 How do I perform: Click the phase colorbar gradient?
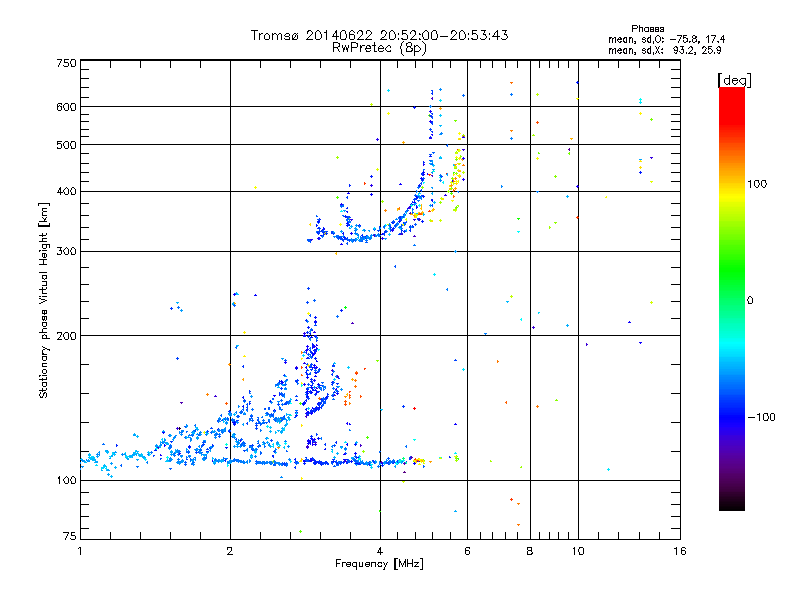[732, 298]
